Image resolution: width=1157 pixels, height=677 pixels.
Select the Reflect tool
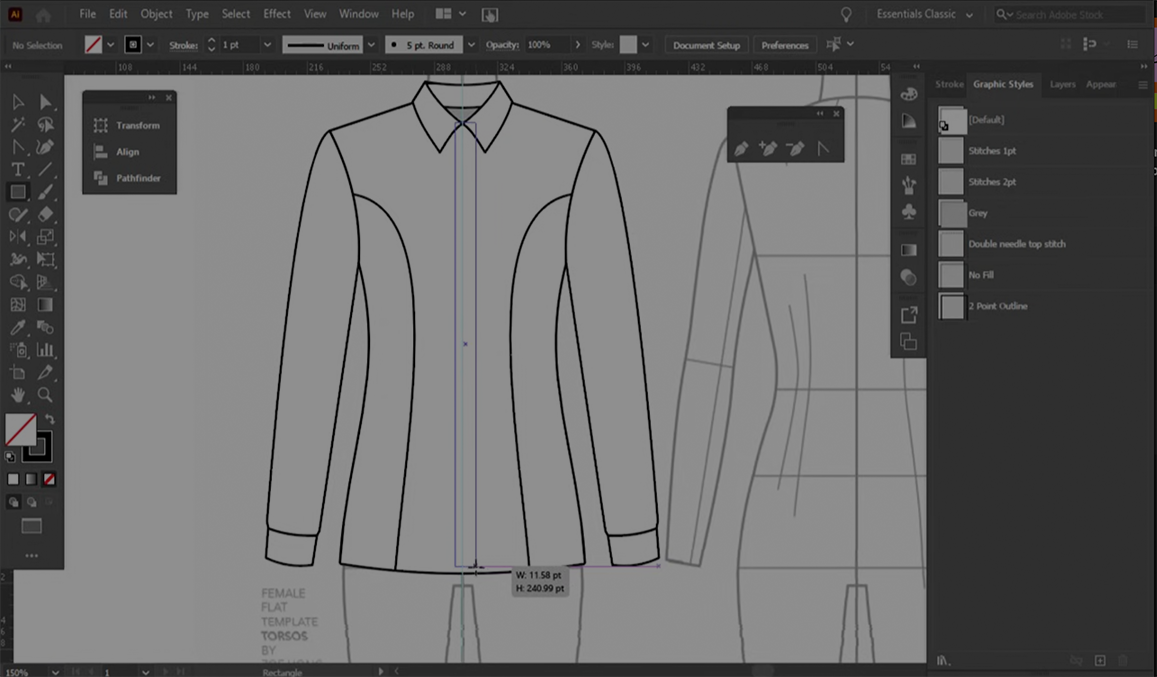coord(18,237)
